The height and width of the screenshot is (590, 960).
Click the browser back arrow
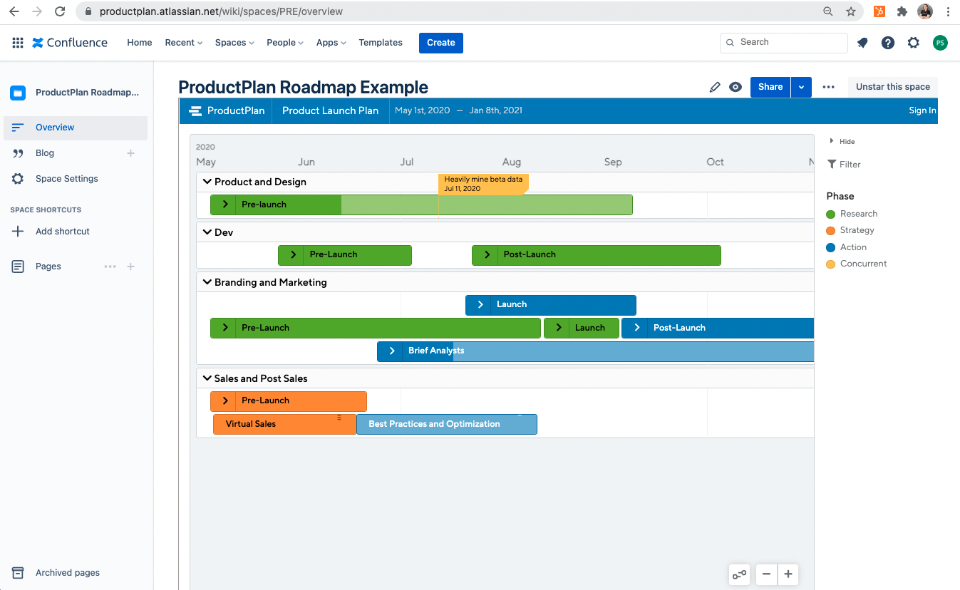13,11
